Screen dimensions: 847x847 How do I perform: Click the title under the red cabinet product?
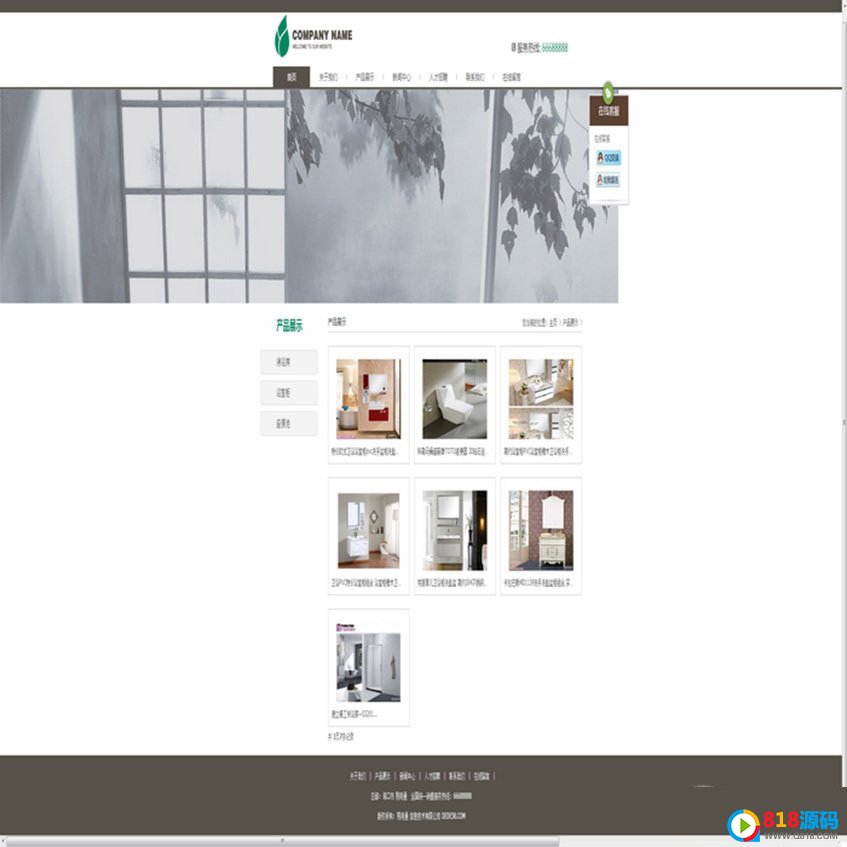tap(365, 452)
